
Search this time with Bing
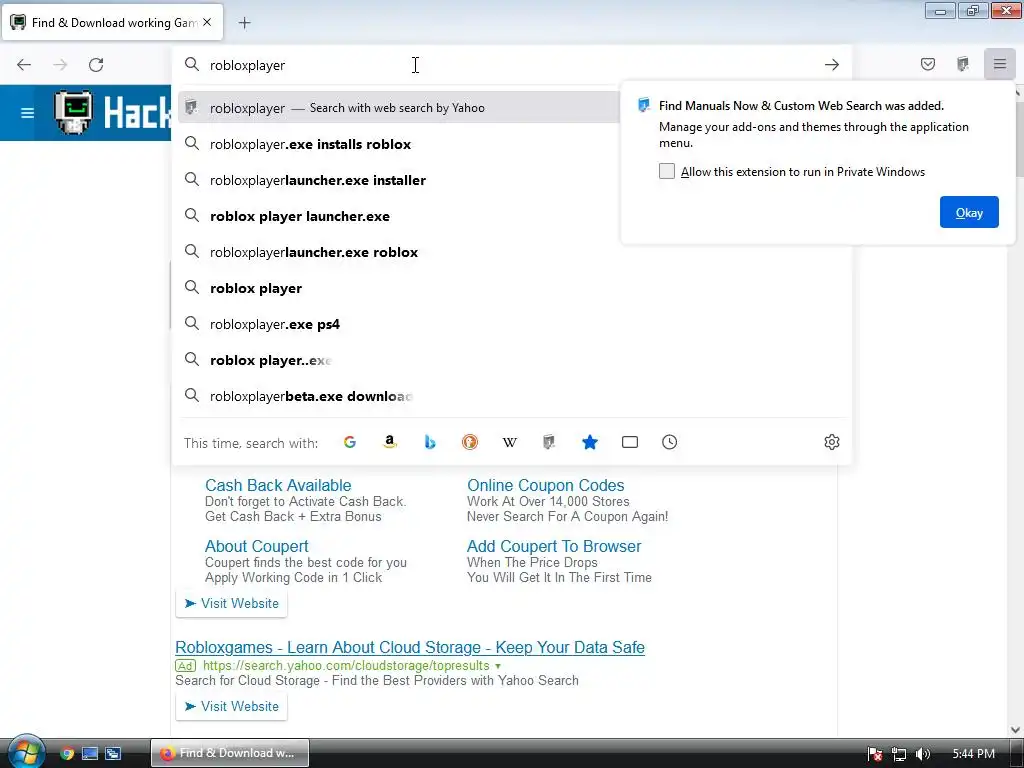tap(430, 442)
